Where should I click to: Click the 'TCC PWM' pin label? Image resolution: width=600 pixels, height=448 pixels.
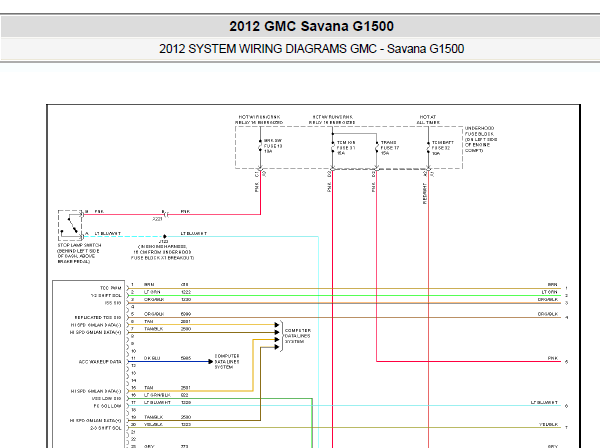tap(111, 288)
